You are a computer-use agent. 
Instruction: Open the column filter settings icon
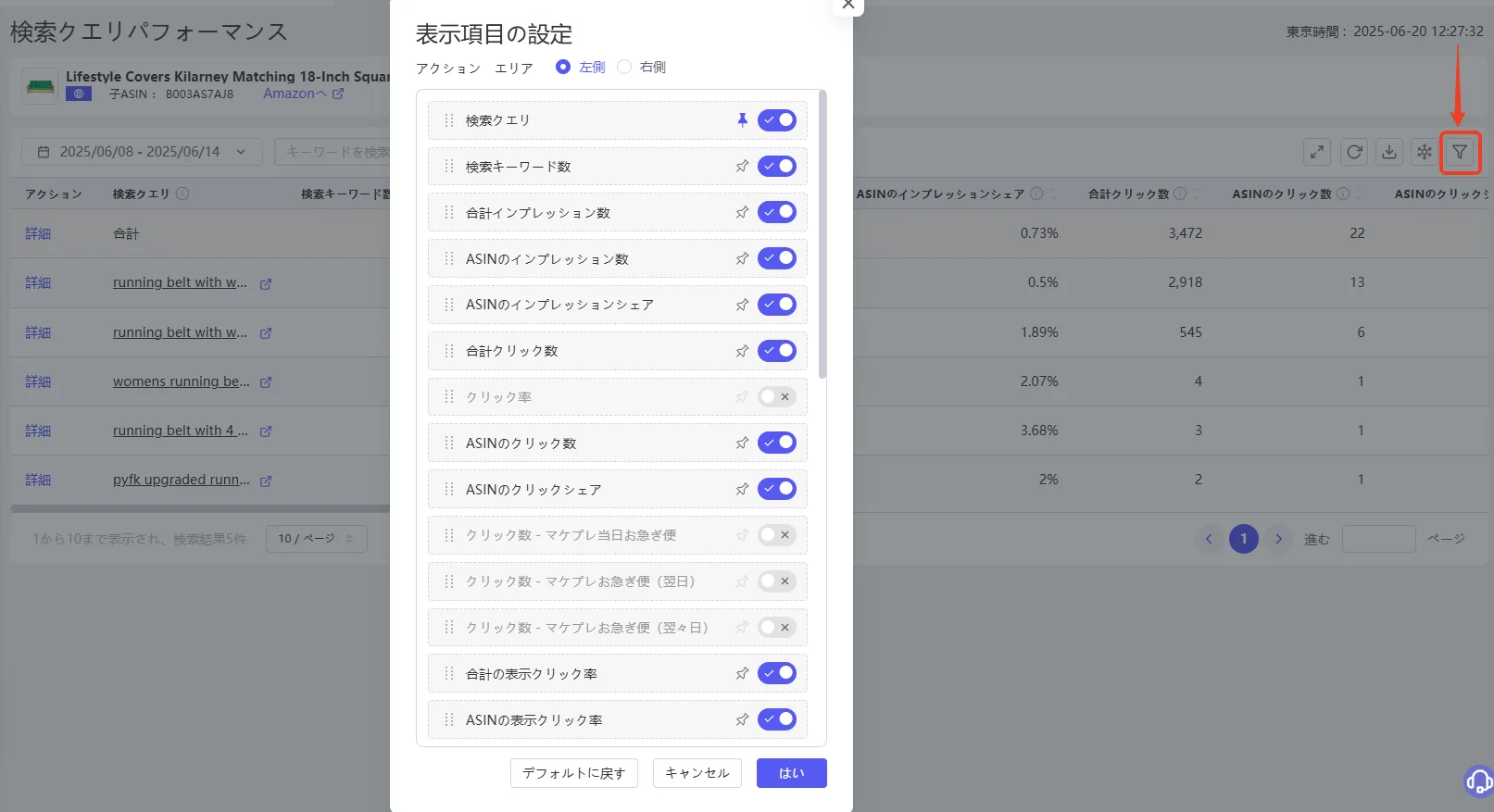tap(1460, 152)
